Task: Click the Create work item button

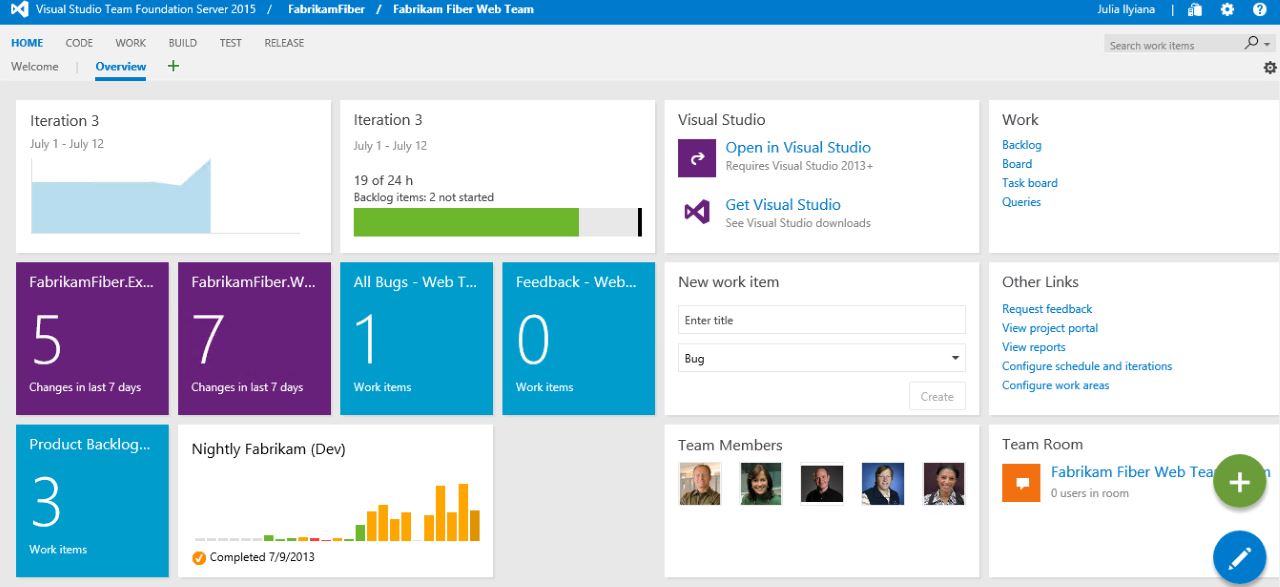Action: tap(937, 396)
